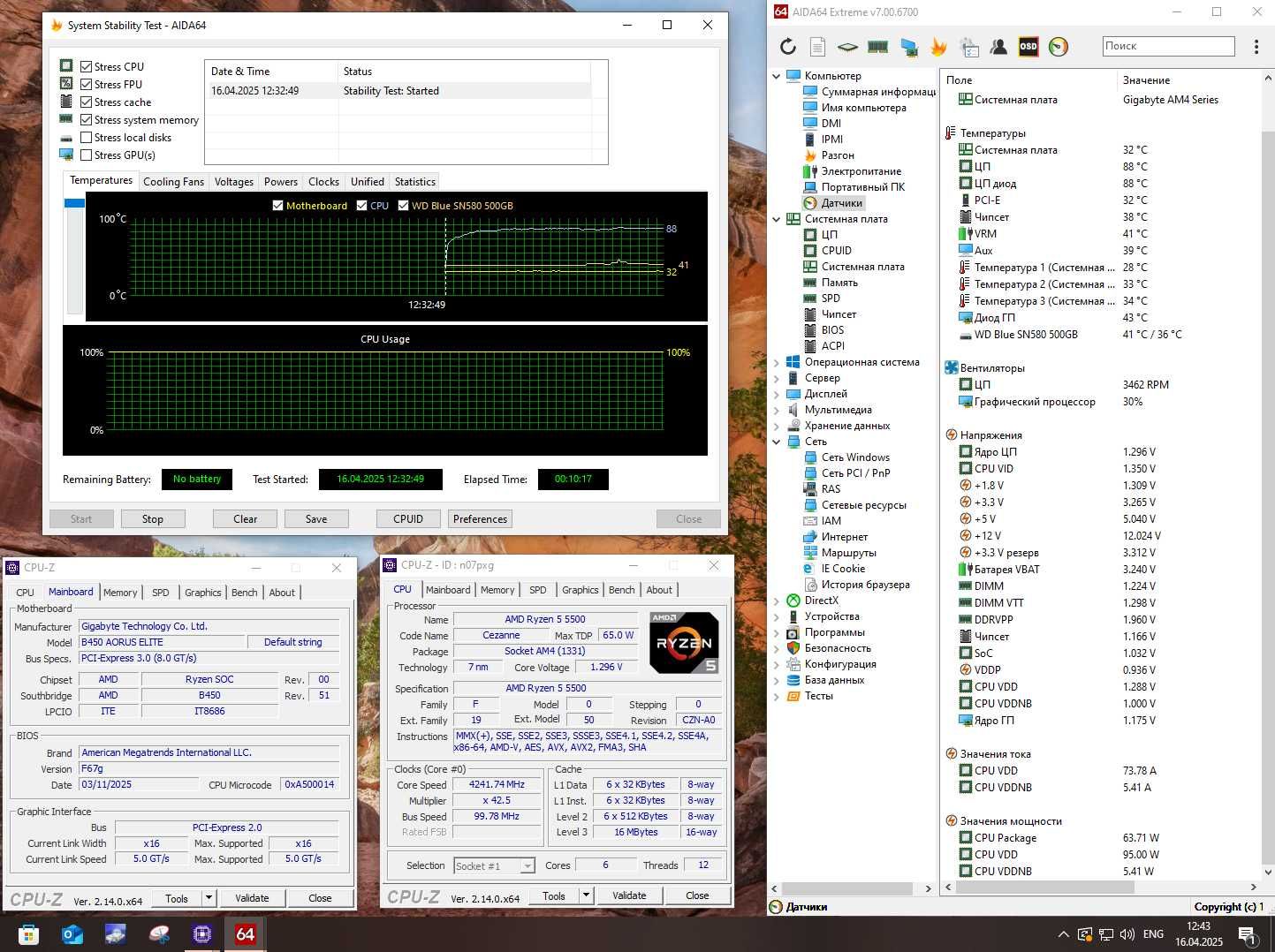The height and width of the screenshot is (952, 1275).
Task: Uncheck Stress system memory checkbox
Action: 86,120
